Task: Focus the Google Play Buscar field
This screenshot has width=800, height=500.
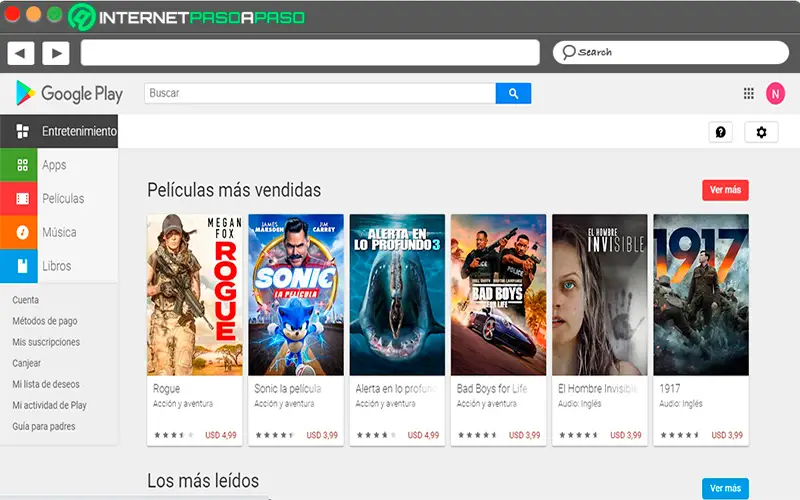Action: [320, 93]
